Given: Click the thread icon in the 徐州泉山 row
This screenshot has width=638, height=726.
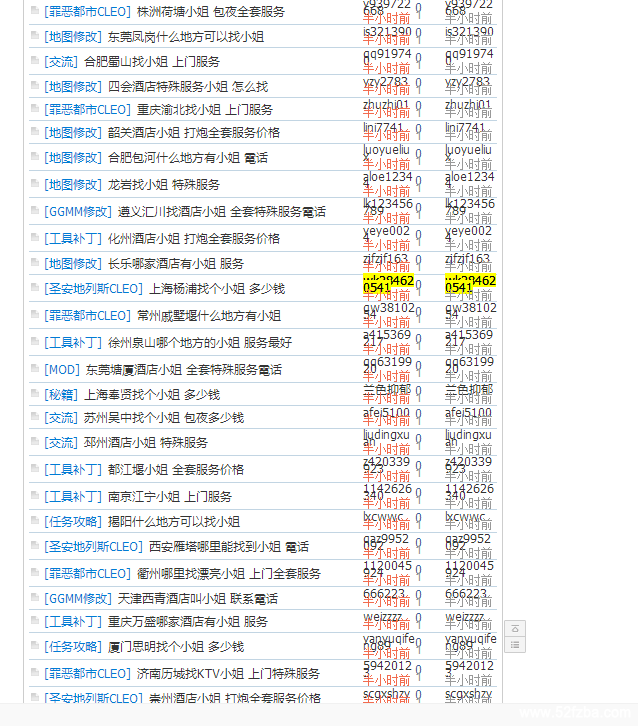Looking at the screenshot, I should click(34, 341).
